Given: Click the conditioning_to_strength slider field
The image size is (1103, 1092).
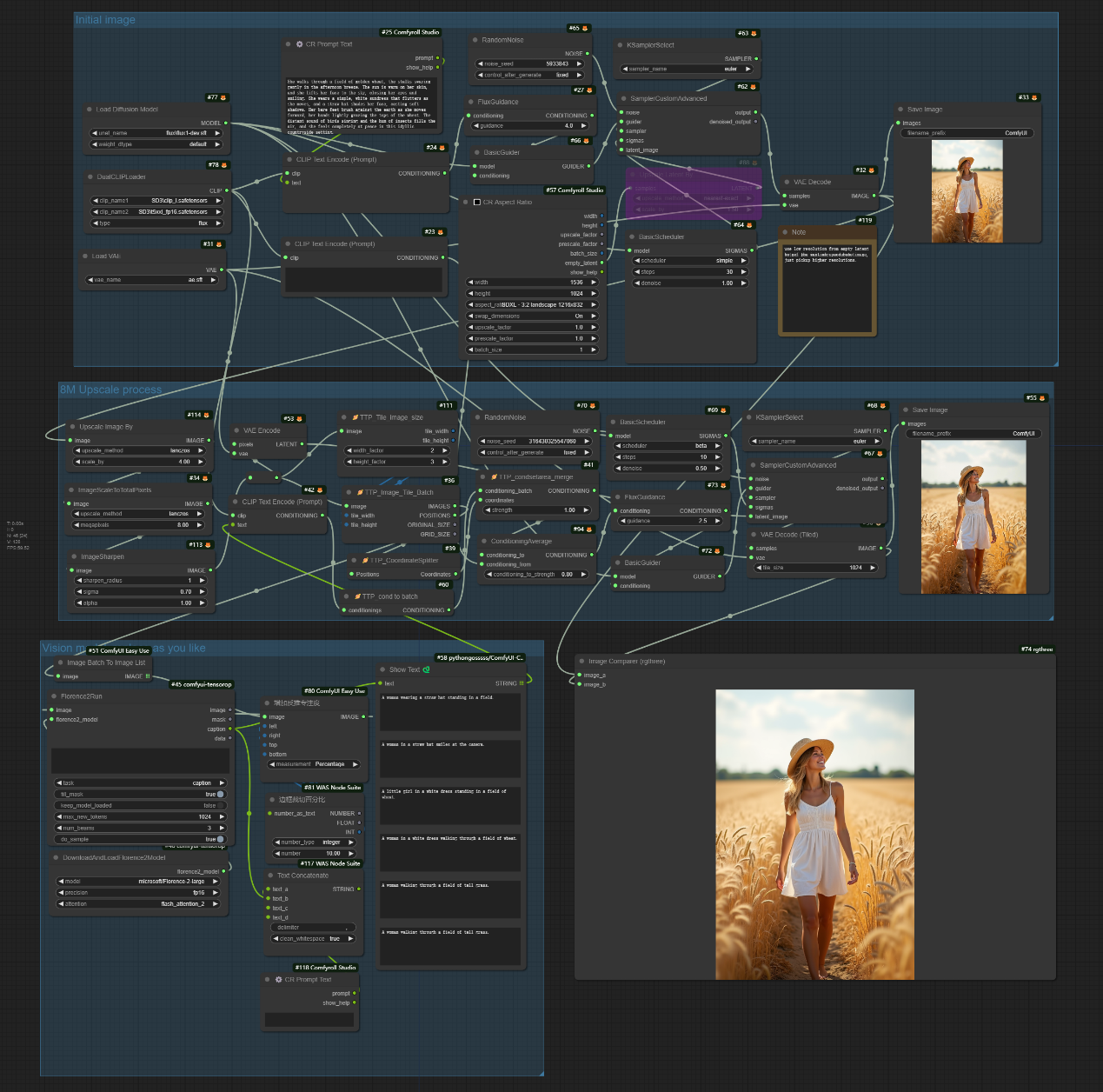Looking at the screenshot, I should pos(535,575).
